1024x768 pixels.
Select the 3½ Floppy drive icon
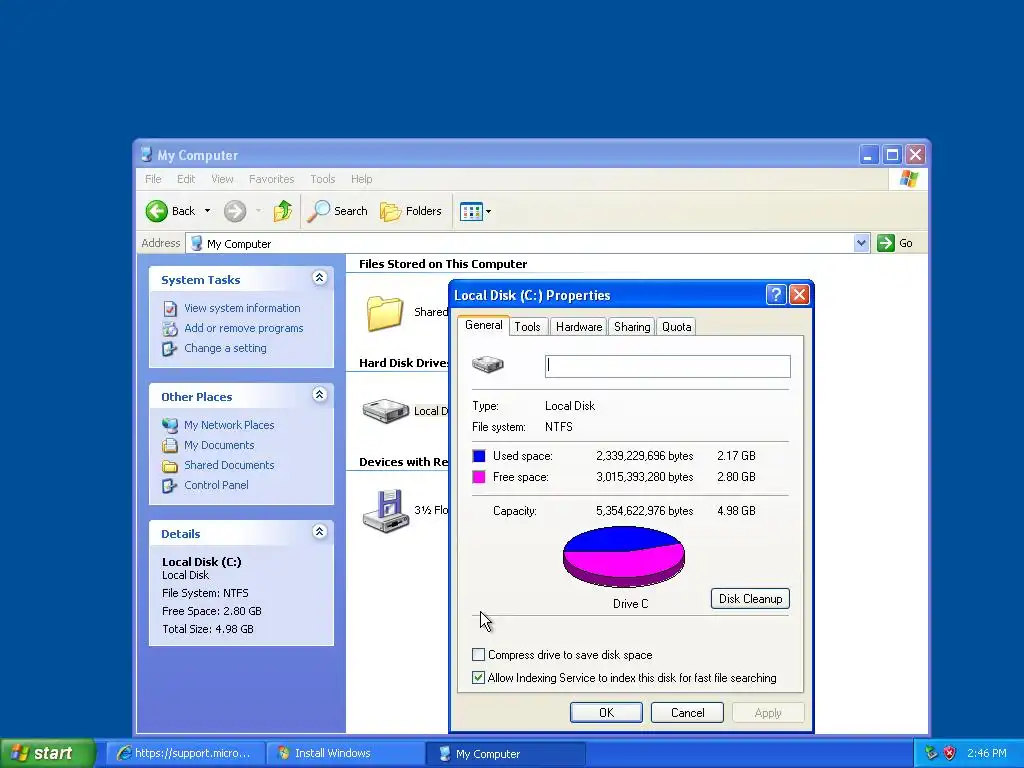coord(386,511)
